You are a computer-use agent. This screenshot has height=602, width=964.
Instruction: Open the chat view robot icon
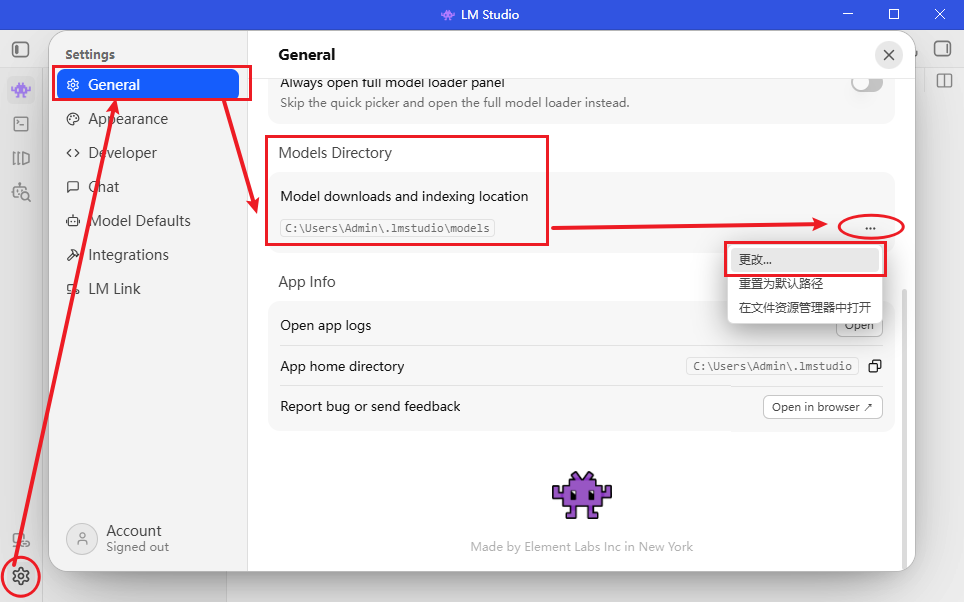click(x=21, y=90)
